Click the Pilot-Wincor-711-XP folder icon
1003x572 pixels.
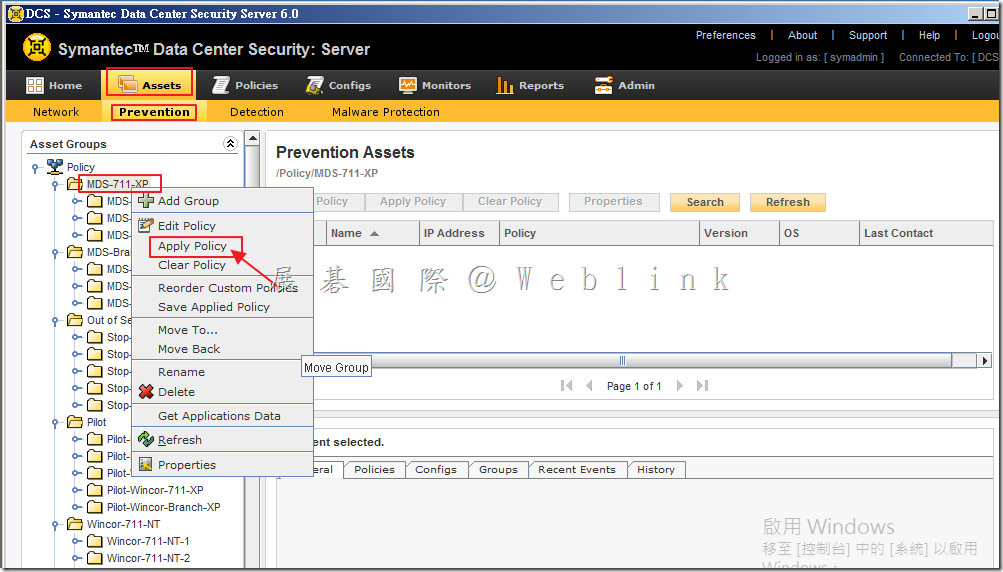(95, 490)
